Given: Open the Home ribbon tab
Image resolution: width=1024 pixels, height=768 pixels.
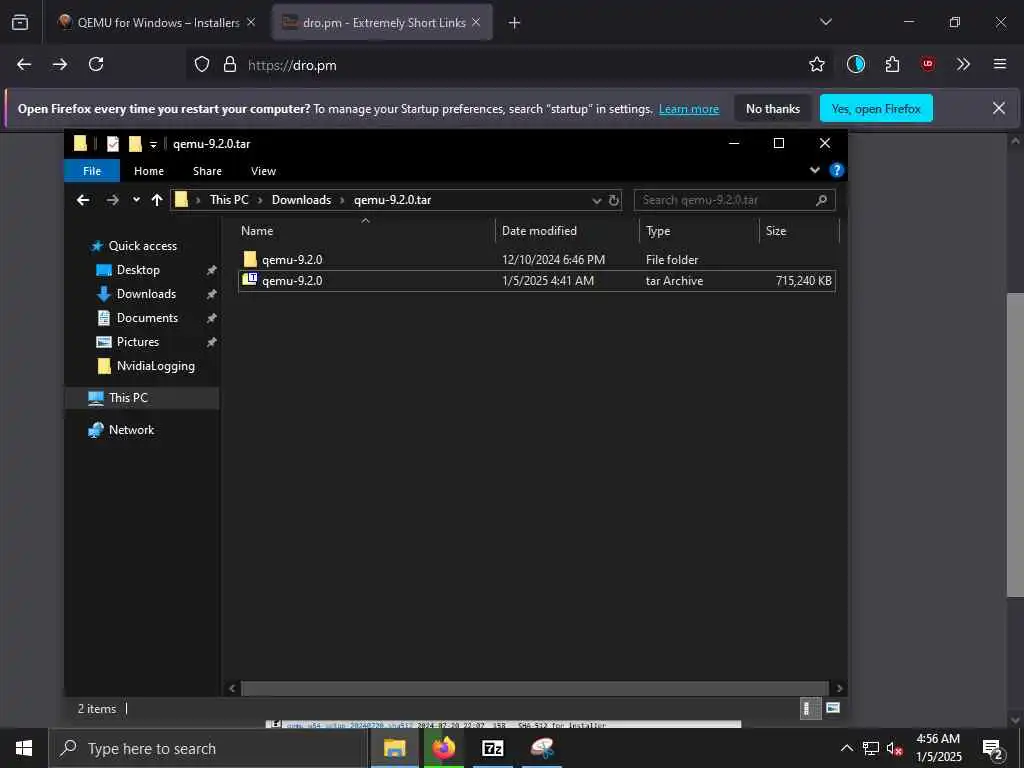Looking at the screenshot, I should pyautogui.click(x=149, y=171).
